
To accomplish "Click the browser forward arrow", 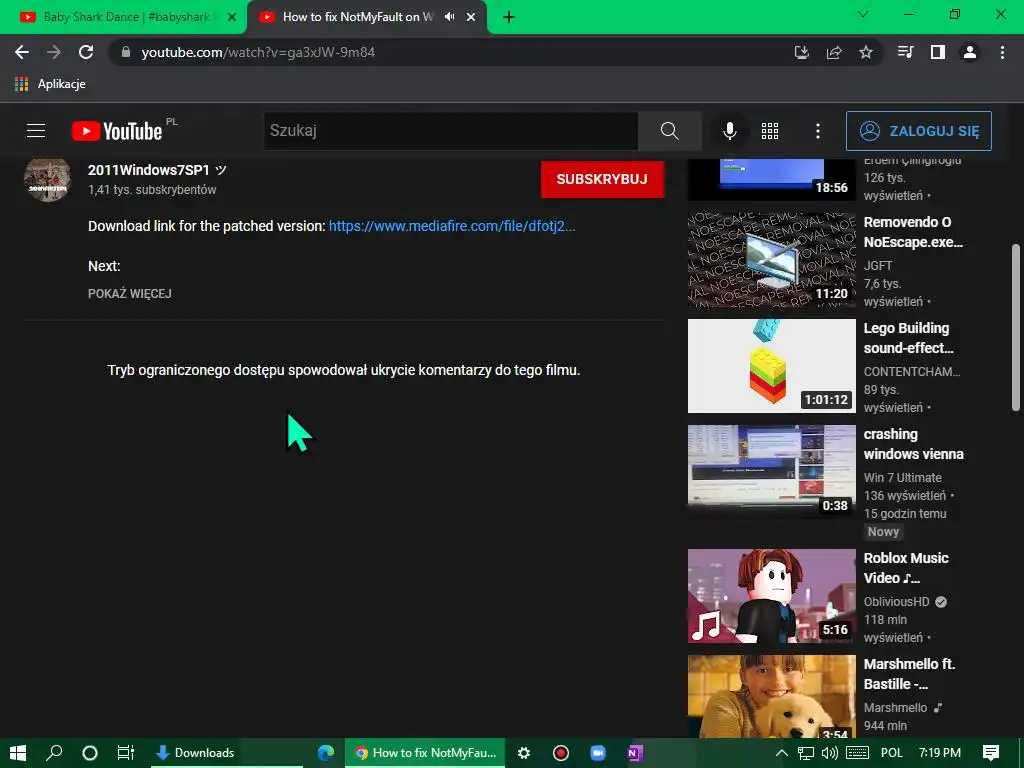I will (54, 52).
